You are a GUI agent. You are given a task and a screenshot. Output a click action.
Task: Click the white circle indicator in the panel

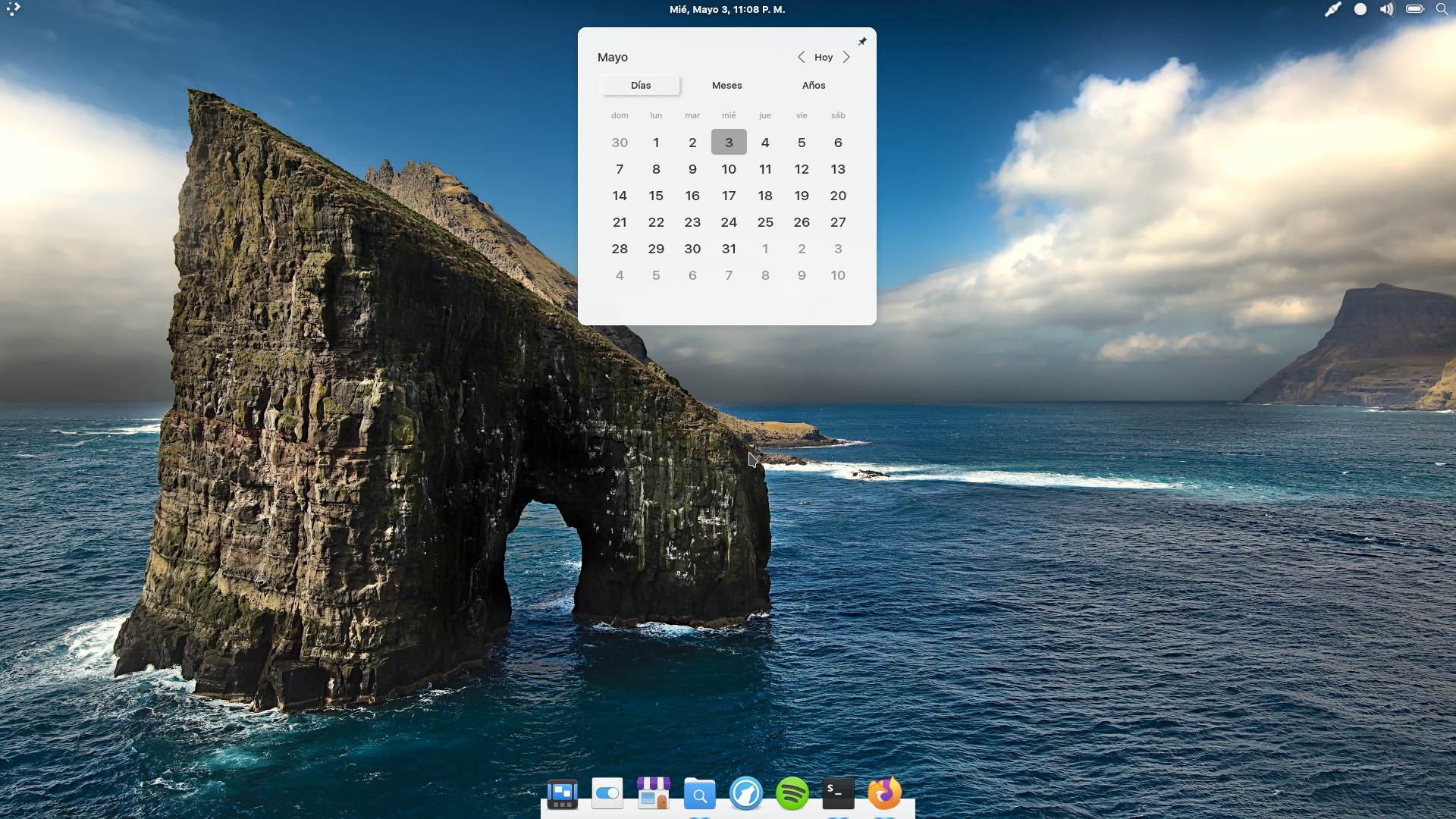coord(1360,9)
